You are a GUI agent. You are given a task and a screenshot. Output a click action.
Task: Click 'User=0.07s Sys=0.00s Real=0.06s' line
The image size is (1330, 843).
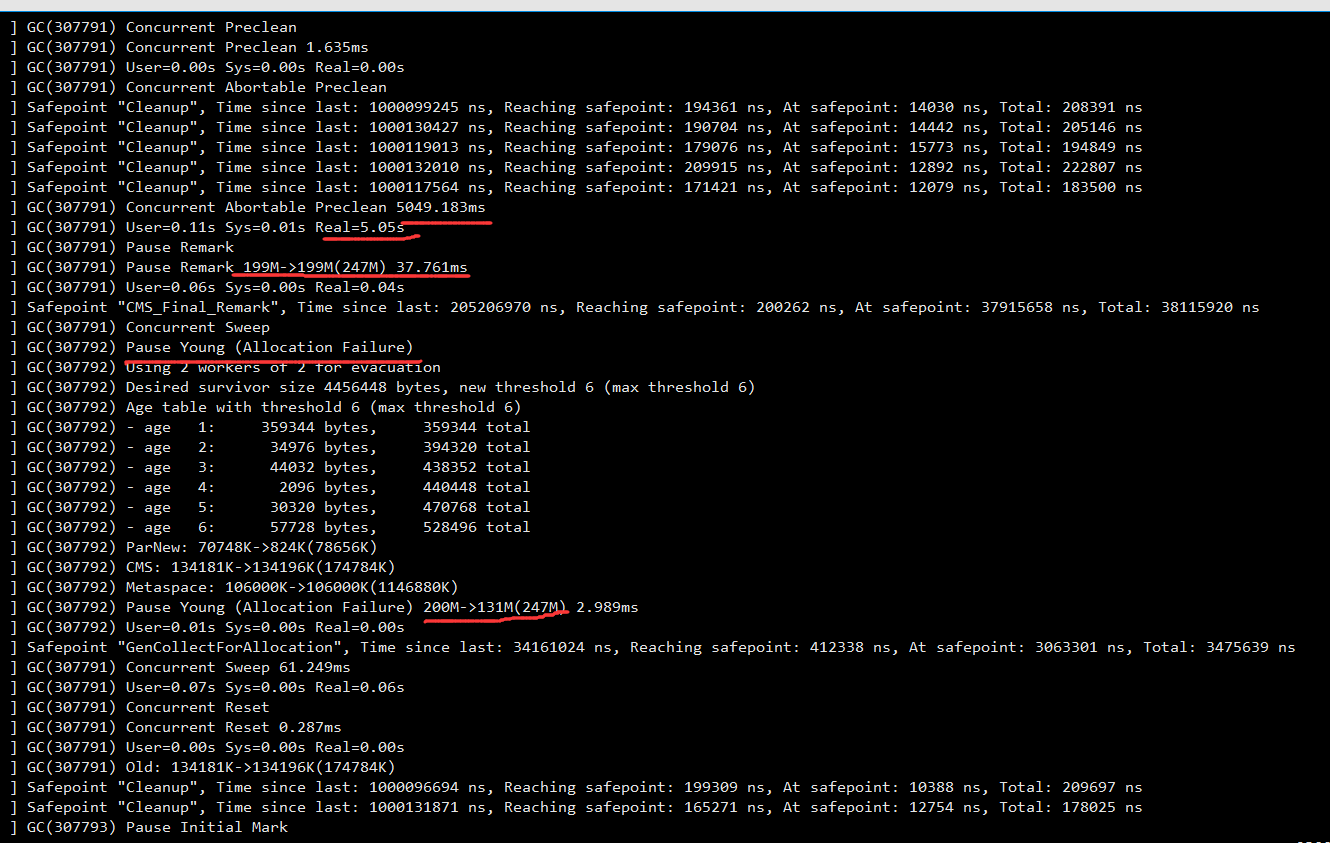pos(207,687)
